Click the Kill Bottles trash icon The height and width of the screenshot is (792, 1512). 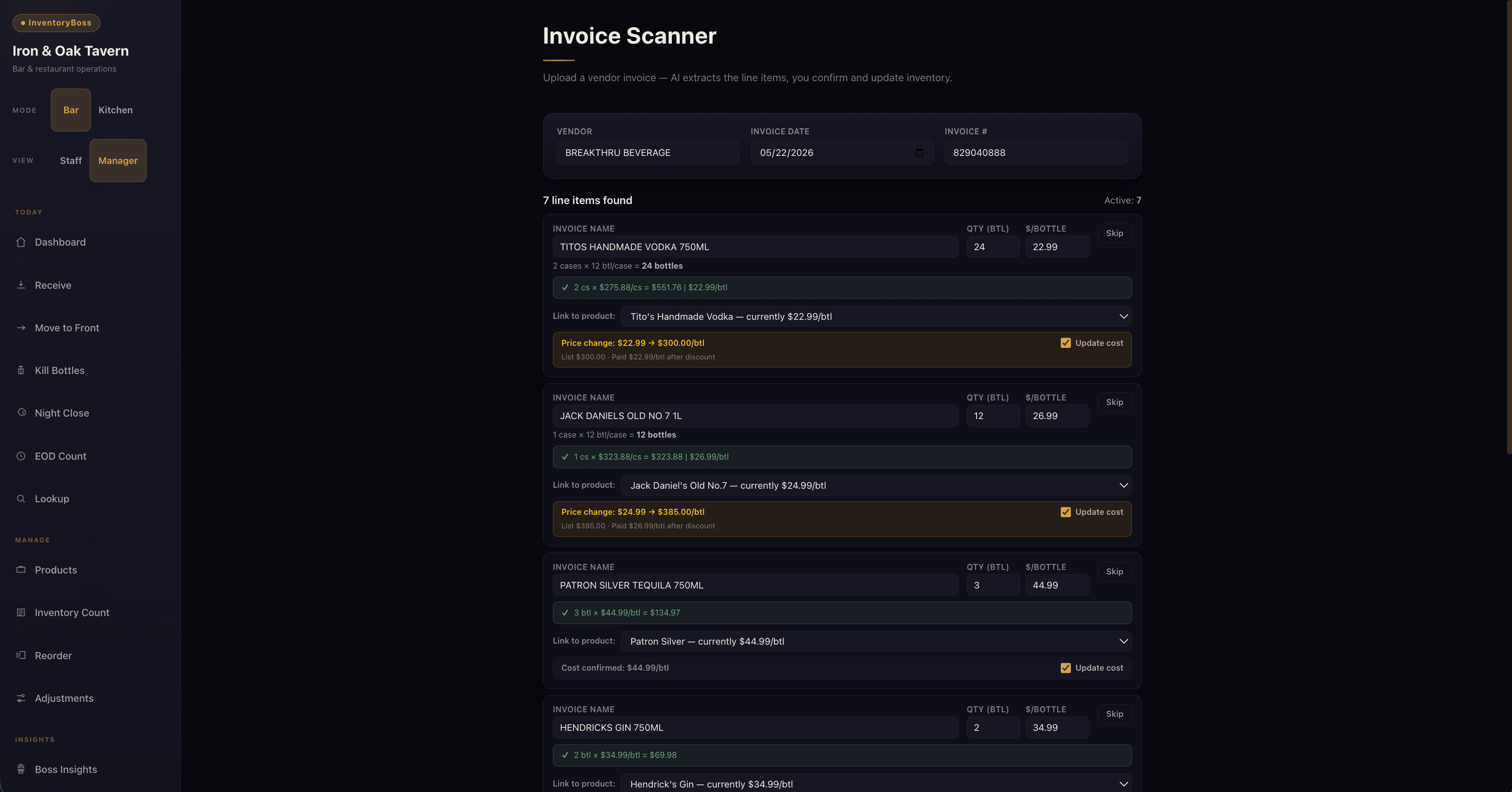pyautogui.click(x=21, y=370)
